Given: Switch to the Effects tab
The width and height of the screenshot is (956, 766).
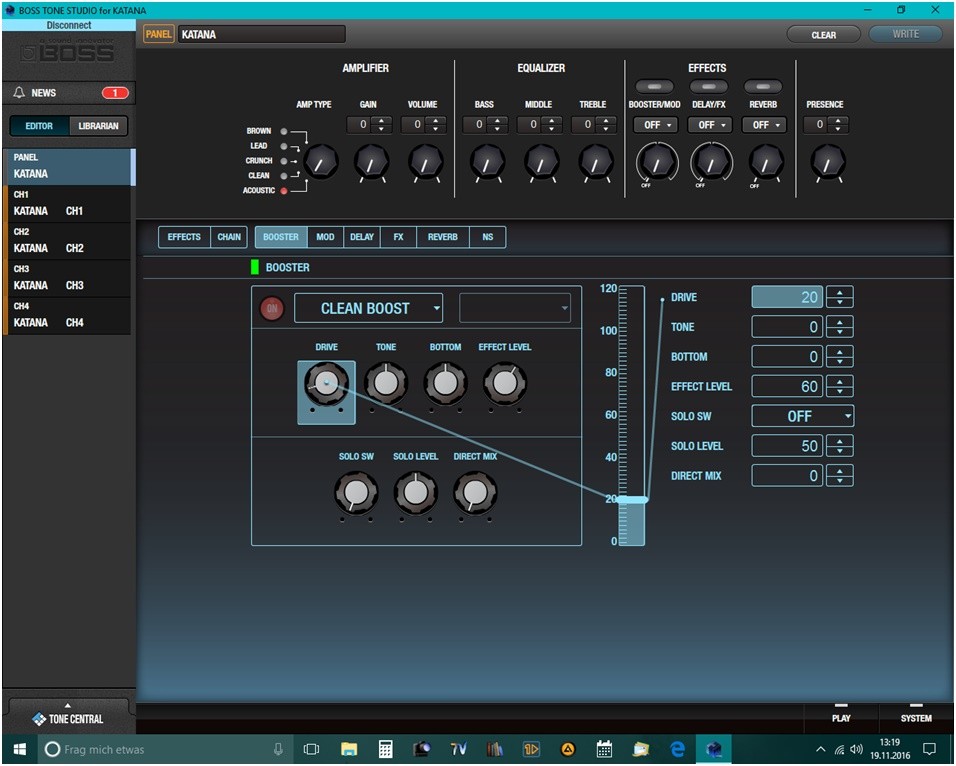Looking at the screenshot, I should [184, 237].
